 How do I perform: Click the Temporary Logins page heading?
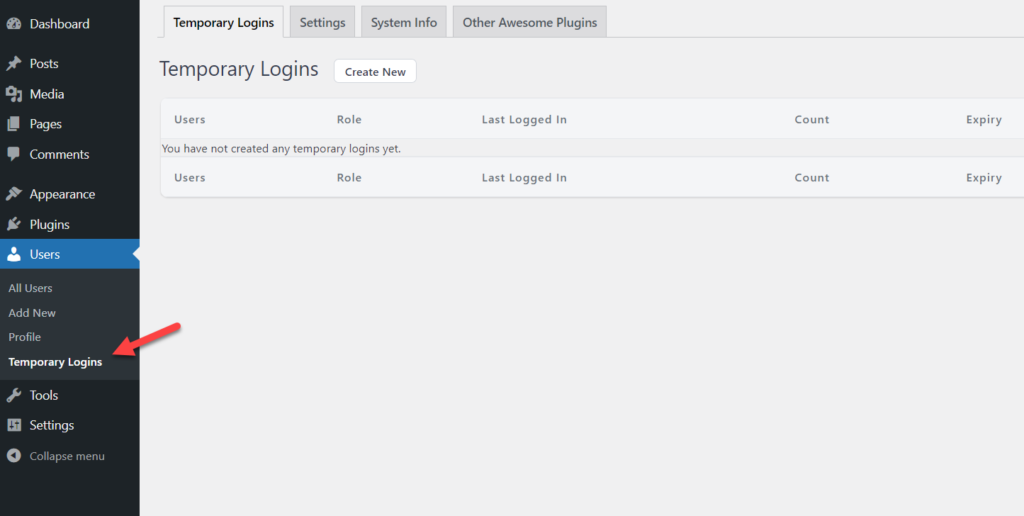pos(239,69)
